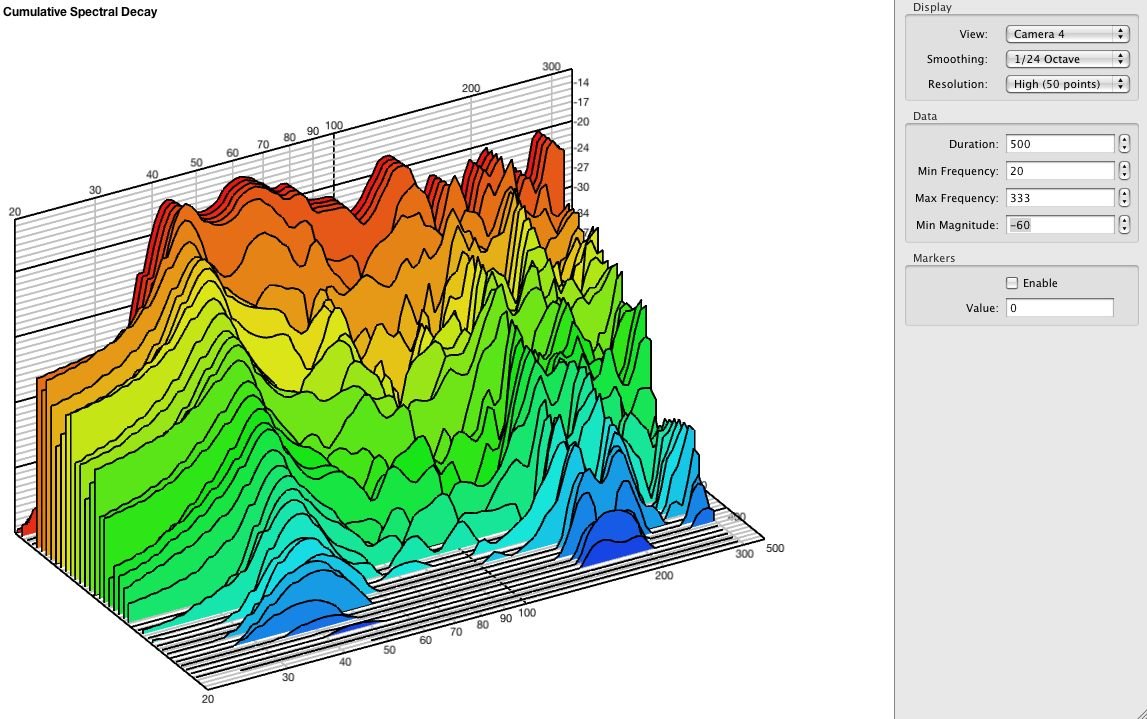Click the Duration input field
1147x719 pixels.
(1060, 144)
